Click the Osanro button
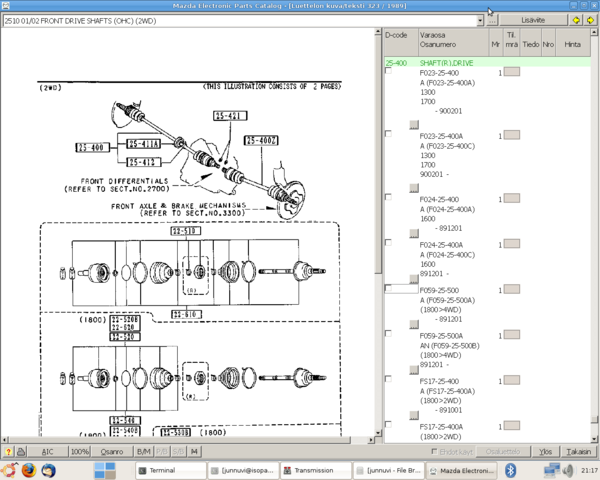 pyautogui.click(x=112, y=452)
